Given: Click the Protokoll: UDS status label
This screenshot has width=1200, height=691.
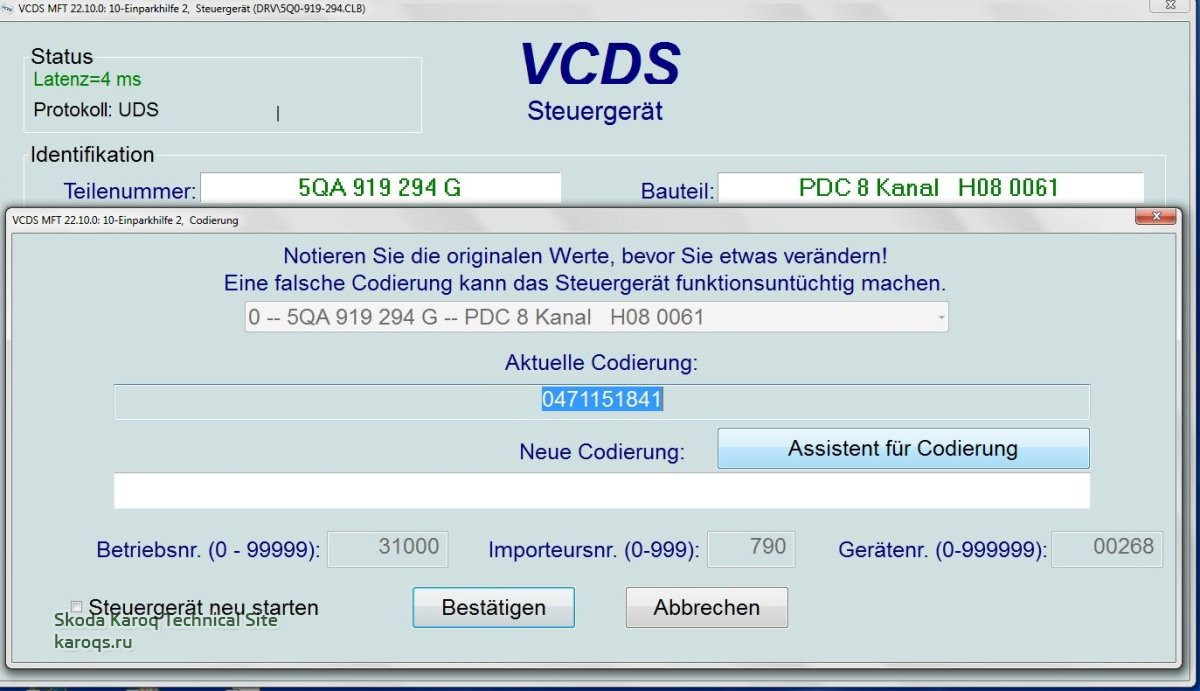Looking at the screenshot, I should point(96,109).
